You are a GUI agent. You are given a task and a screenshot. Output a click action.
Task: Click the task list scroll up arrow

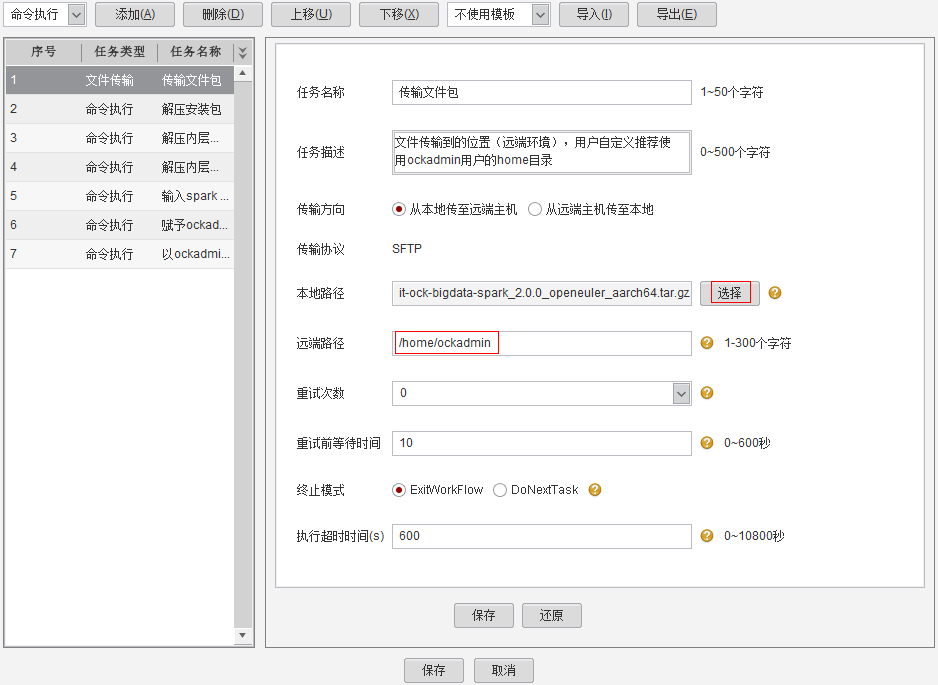(242, 73)
